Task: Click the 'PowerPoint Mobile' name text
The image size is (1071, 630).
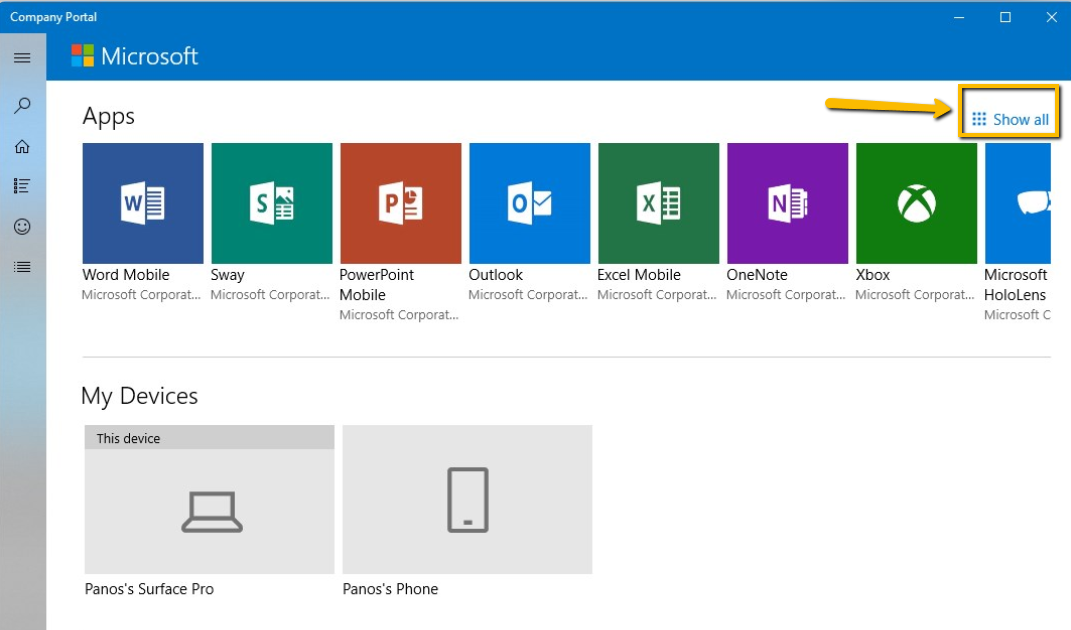Action: coord(376,284)
